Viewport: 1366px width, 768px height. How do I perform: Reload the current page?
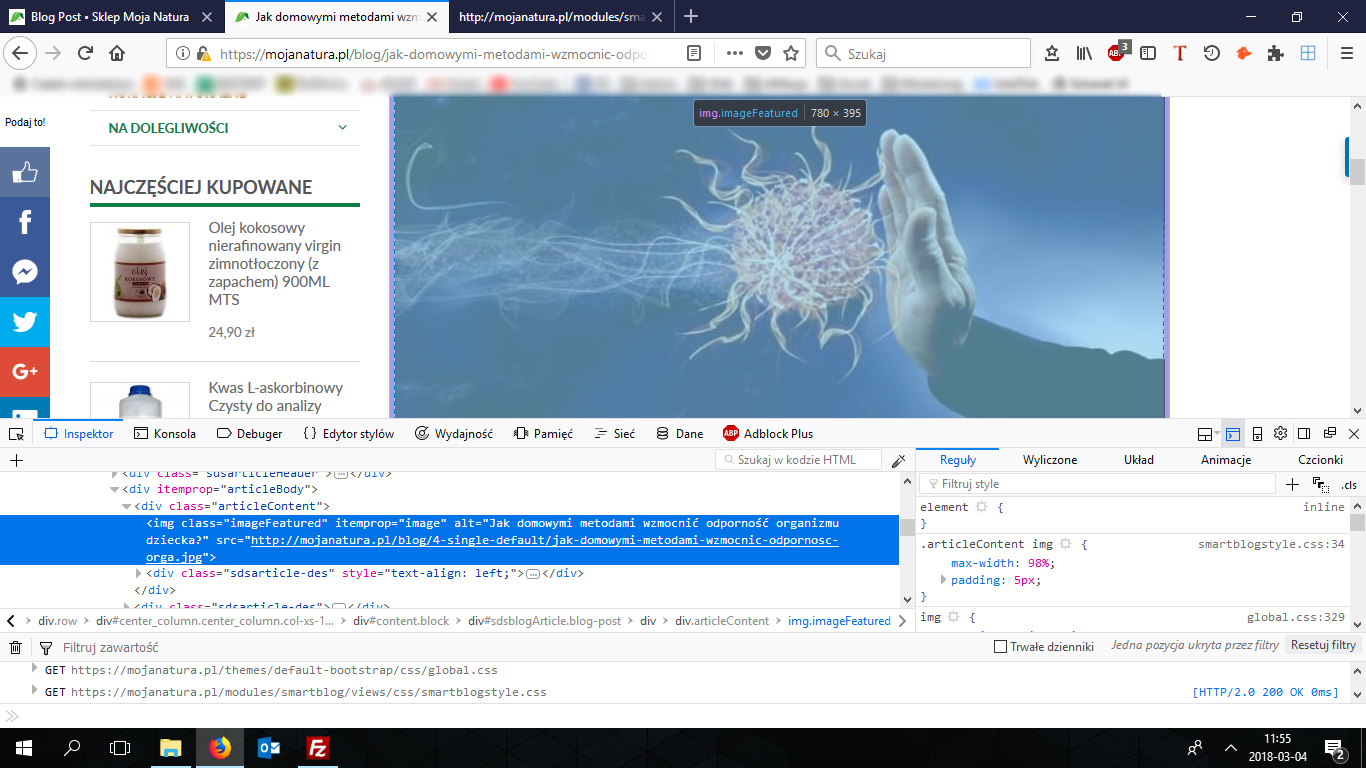(x=85, y=53)
